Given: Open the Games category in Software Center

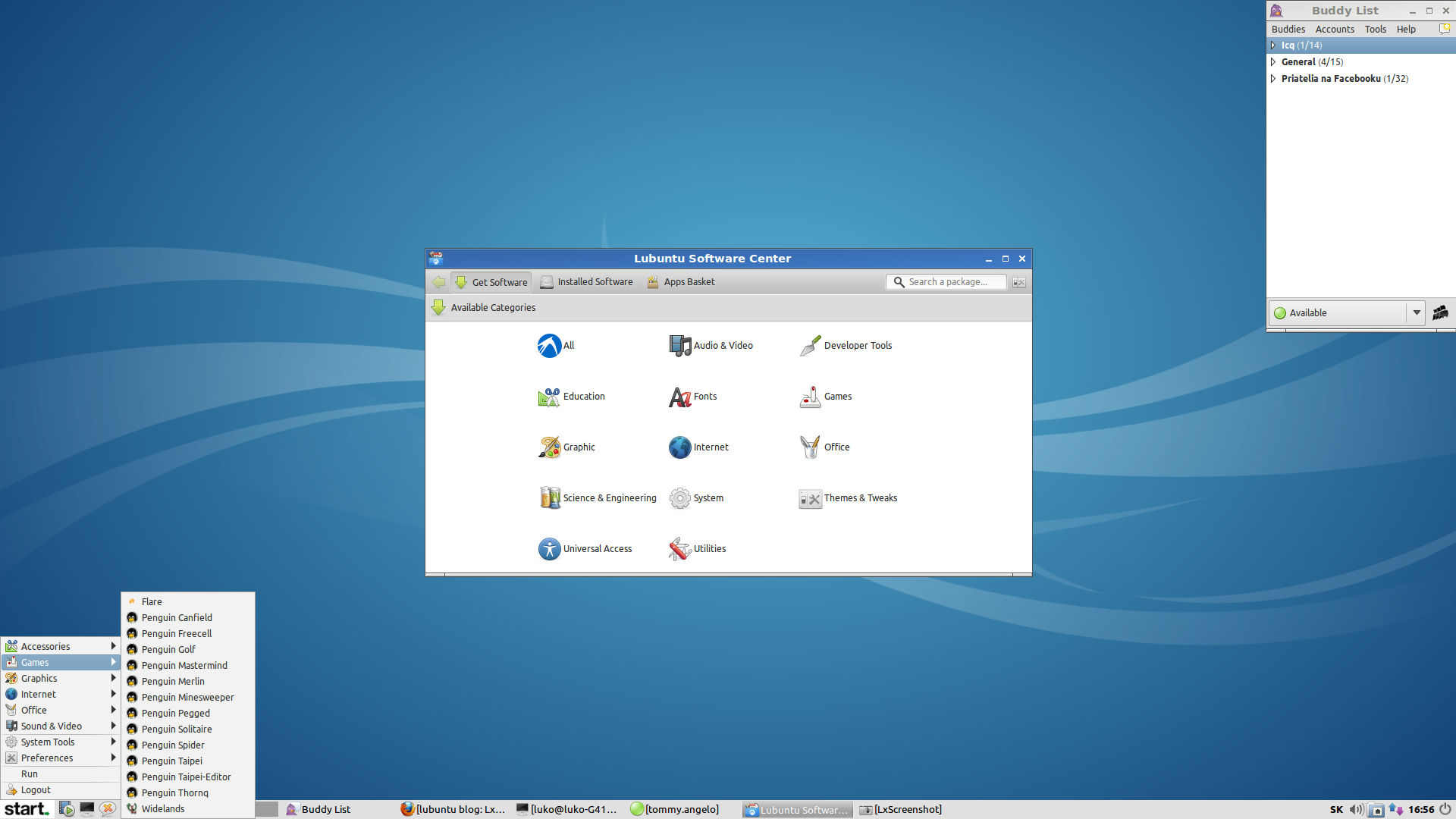Looking at the screenshot, I should (825, 397).
